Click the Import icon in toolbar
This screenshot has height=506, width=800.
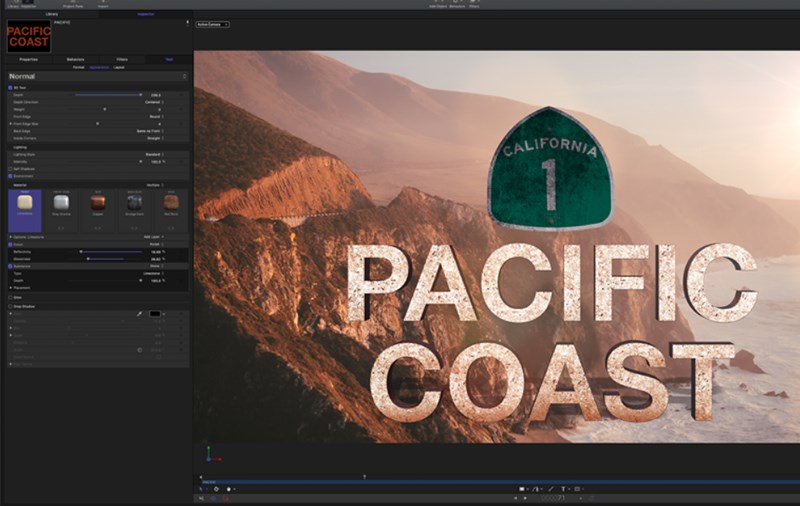tap(103, 4)
